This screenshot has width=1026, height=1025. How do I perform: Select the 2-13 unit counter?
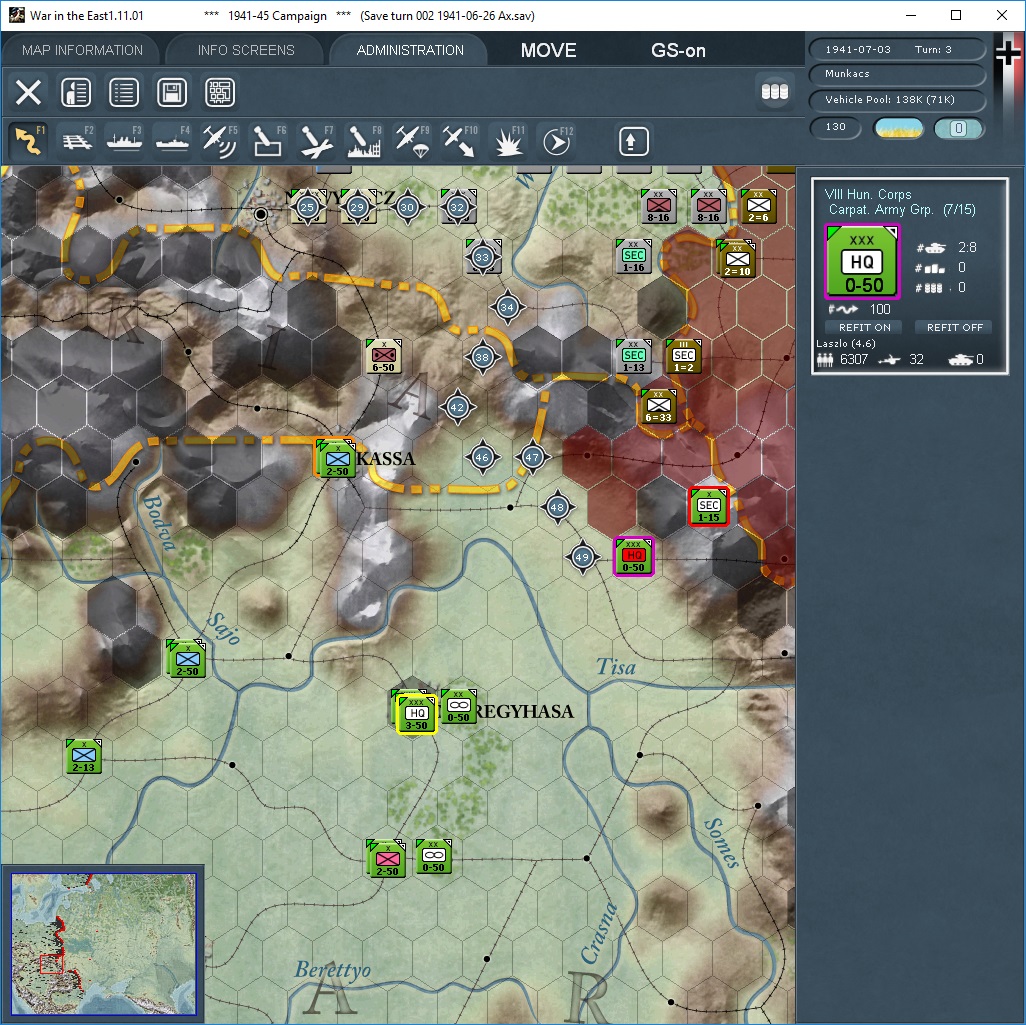point(83,756)
